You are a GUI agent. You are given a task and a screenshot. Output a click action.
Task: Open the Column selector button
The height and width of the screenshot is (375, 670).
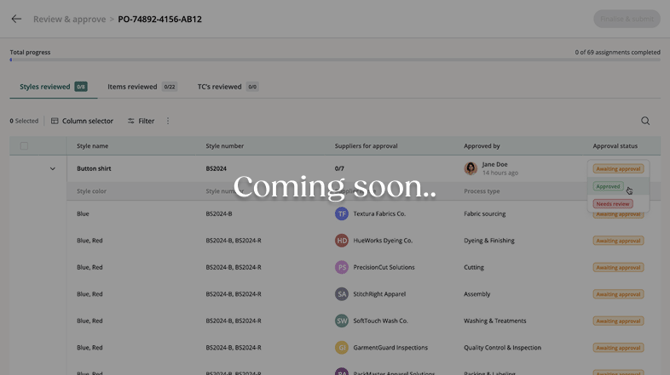[x=82, y=121]
